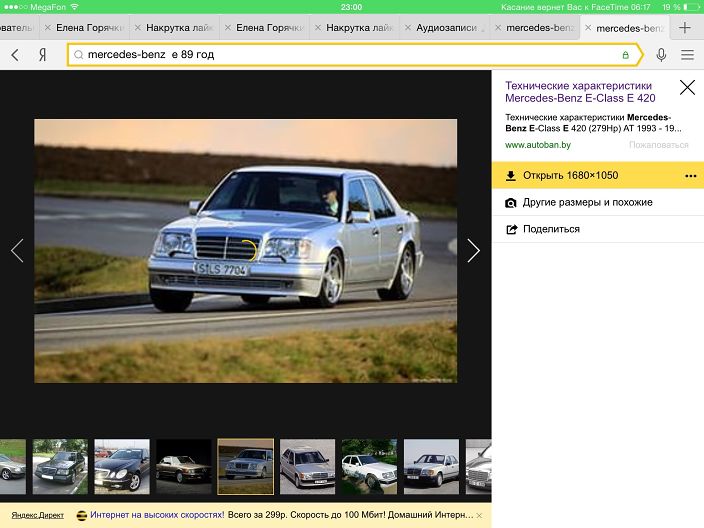Visit www.autoban.by source link

538,145
